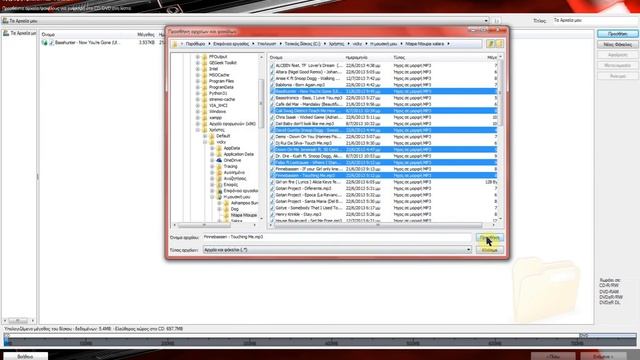
Task: Click the MP3 icon of Henry Krinkle - Stay
Action: 272,214
